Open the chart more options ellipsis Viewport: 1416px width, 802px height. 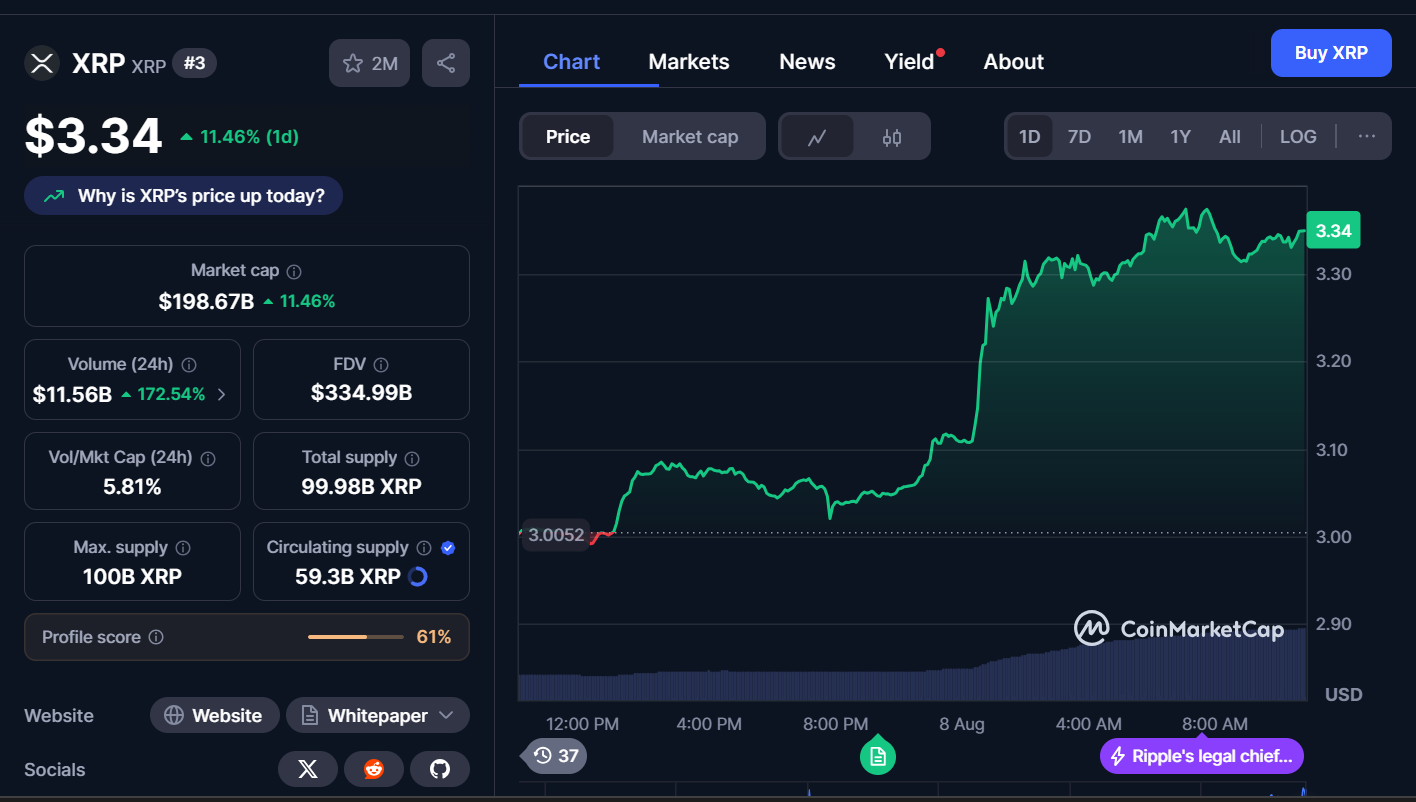(1367, 137)
